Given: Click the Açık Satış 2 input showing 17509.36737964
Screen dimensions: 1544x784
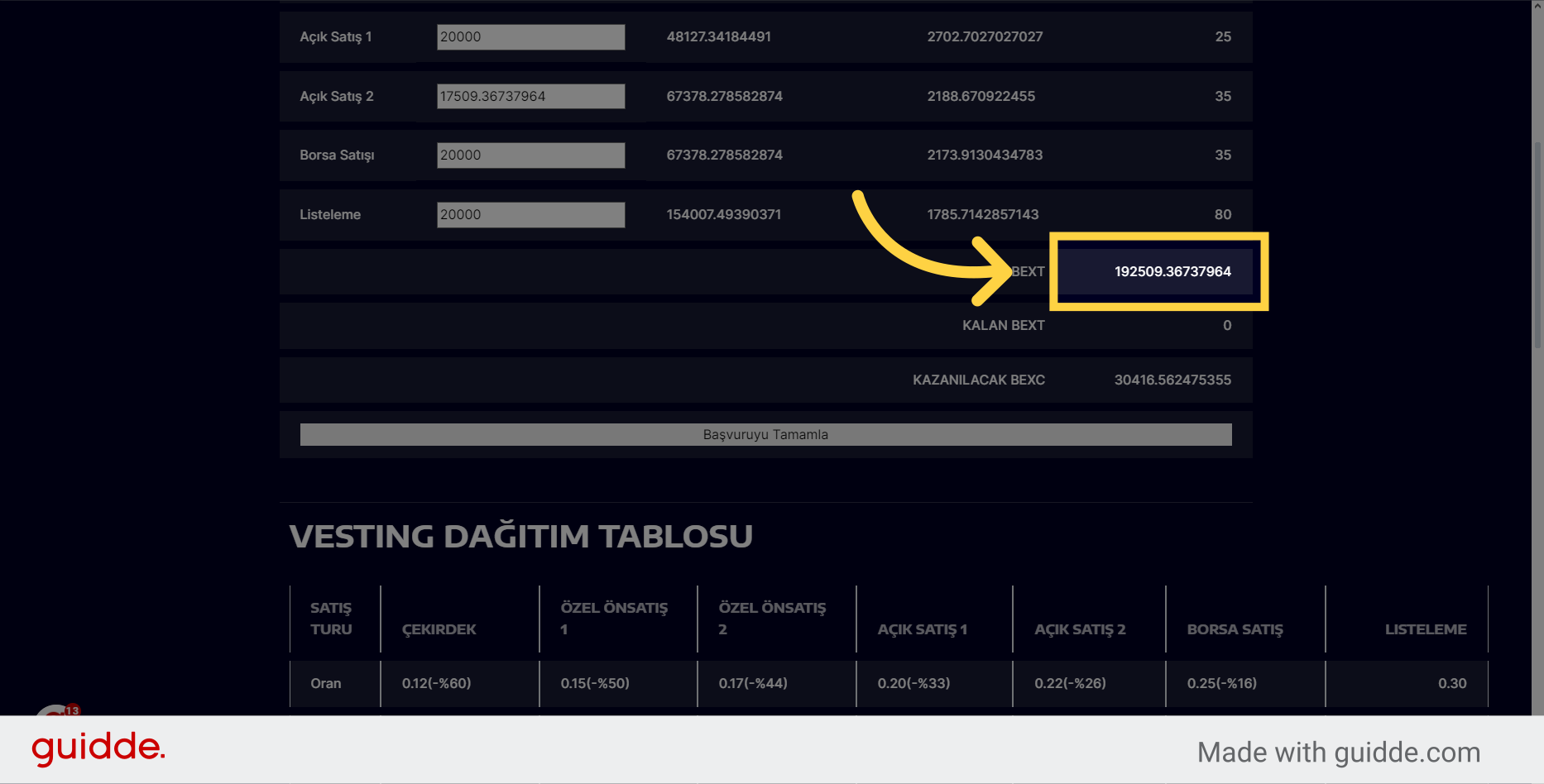Looking at the screenshot, I should pyautogui.click(x=530, y=96).
